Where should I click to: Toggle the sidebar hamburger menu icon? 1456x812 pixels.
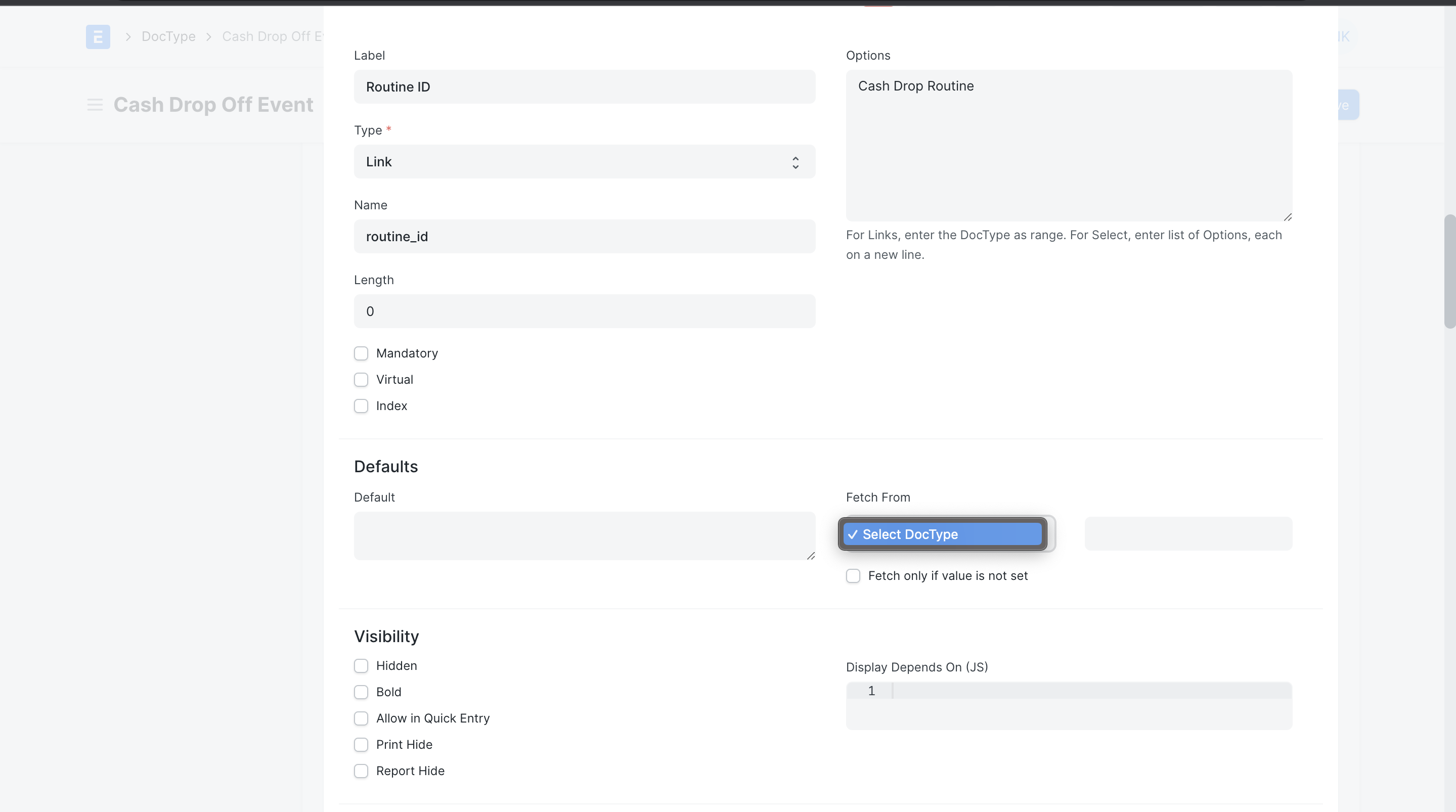(x=95, y=105)
